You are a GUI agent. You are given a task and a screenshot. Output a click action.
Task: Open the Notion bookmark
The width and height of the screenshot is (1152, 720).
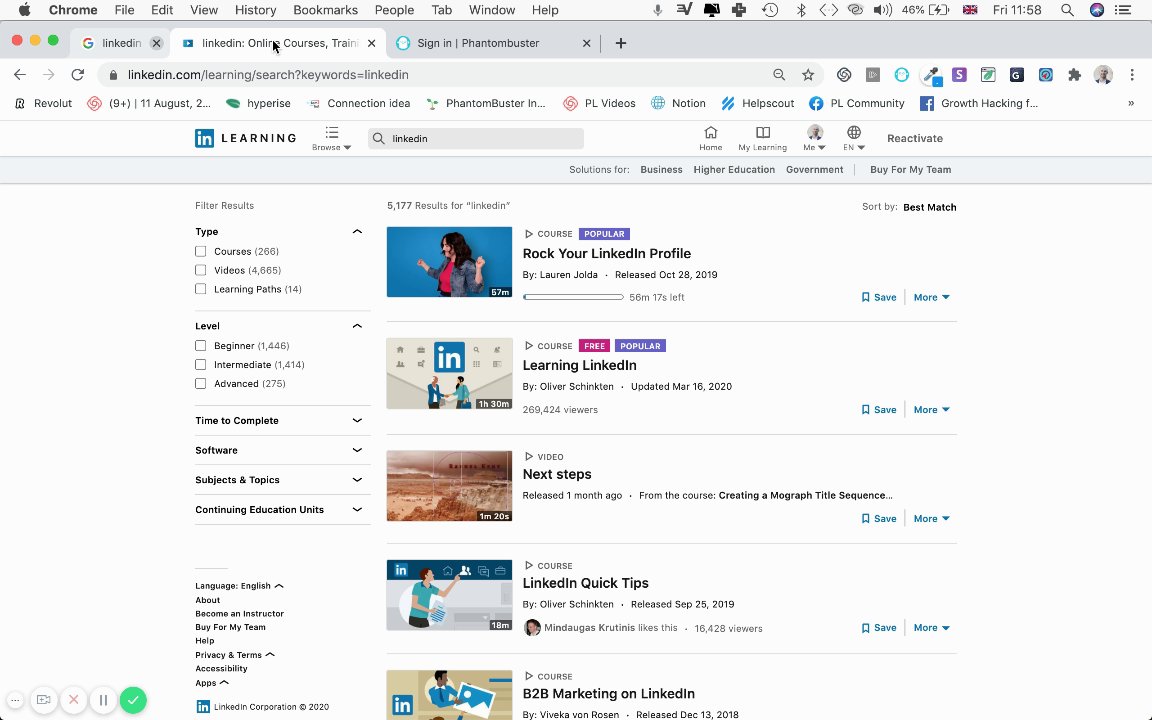pos(678,104)
